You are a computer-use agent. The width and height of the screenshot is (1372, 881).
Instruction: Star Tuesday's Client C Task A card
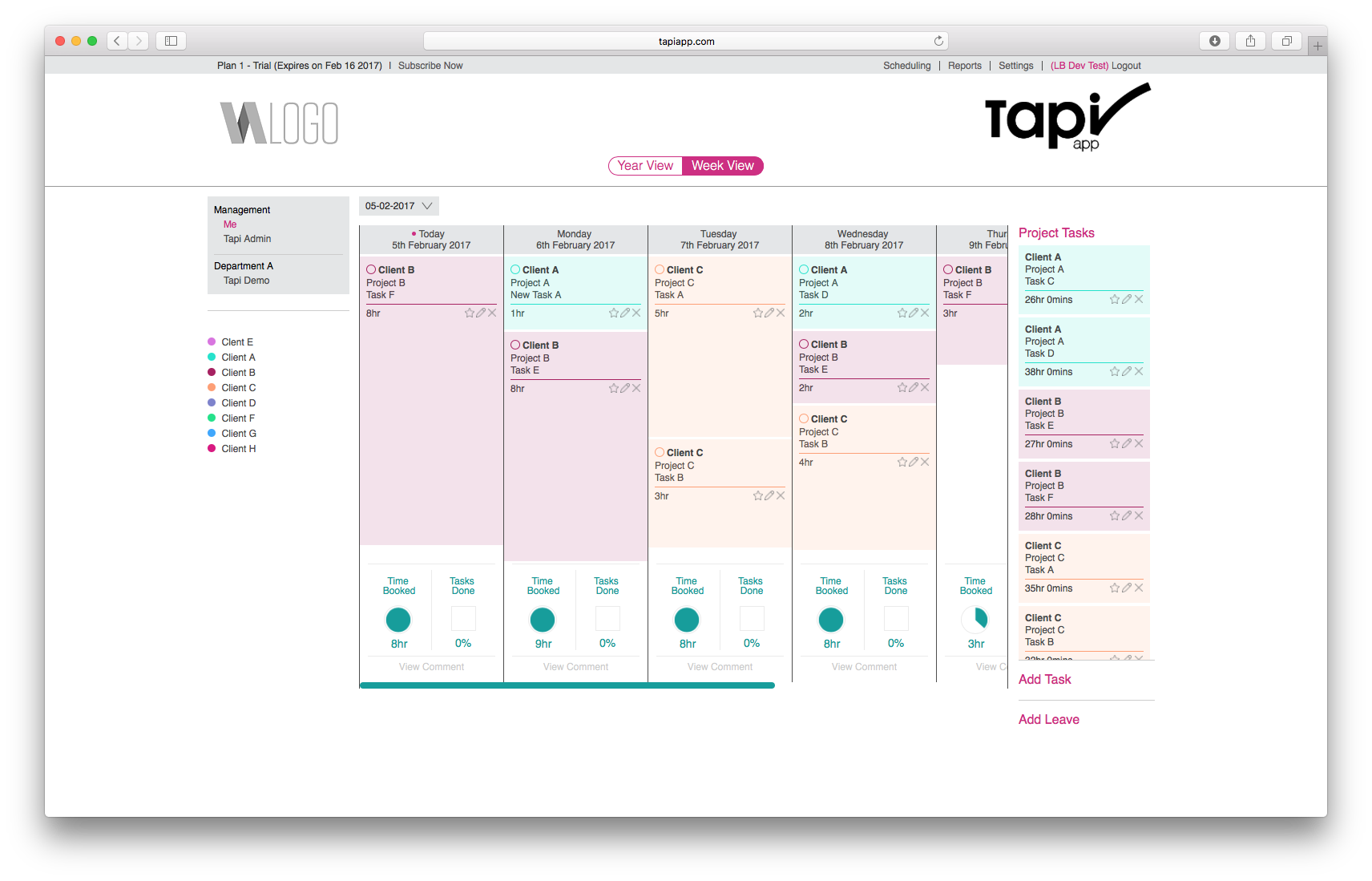(758, 313)
